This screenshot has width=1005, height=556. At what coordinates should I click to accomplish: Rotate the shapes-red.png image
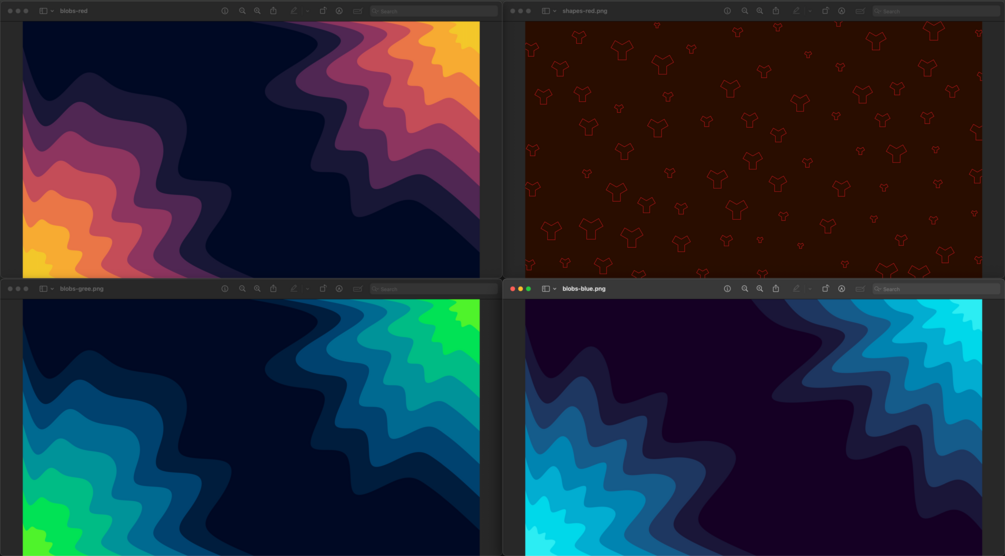click(x=826, y=11)
